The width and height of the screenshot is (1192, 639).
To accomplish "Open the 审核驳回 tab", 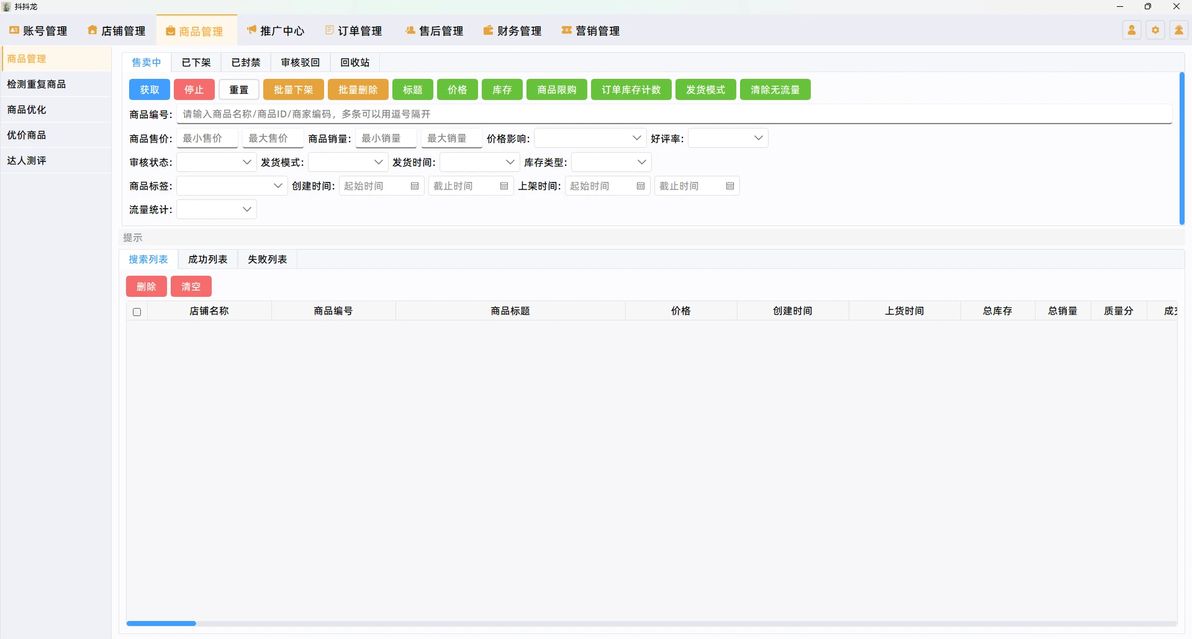I will pyautogui.click(x=300, y=62).
